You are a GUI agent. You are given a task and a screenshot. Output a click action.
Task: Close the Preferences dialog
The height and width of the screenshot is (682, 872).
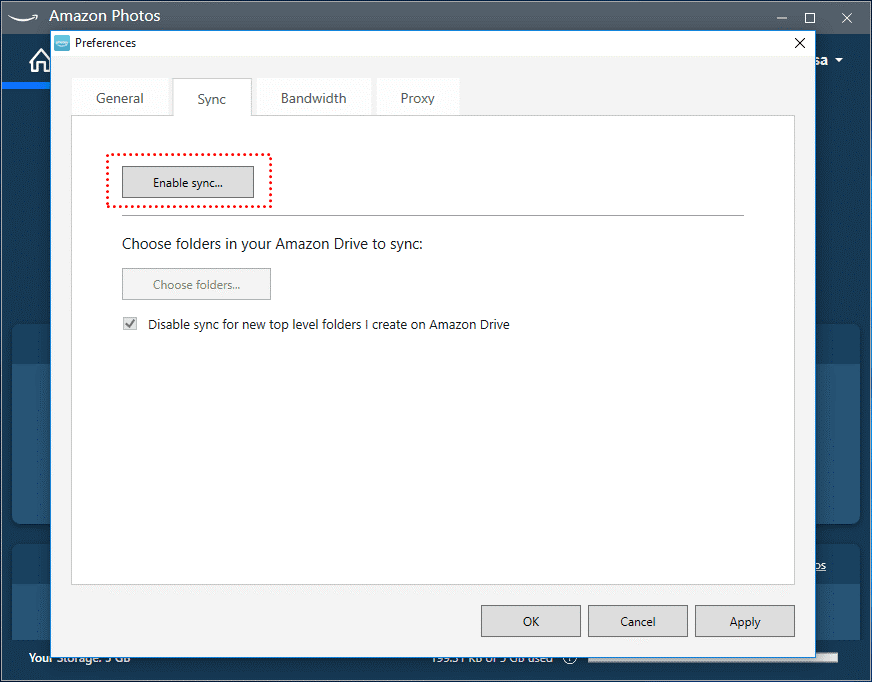[799, 43]
